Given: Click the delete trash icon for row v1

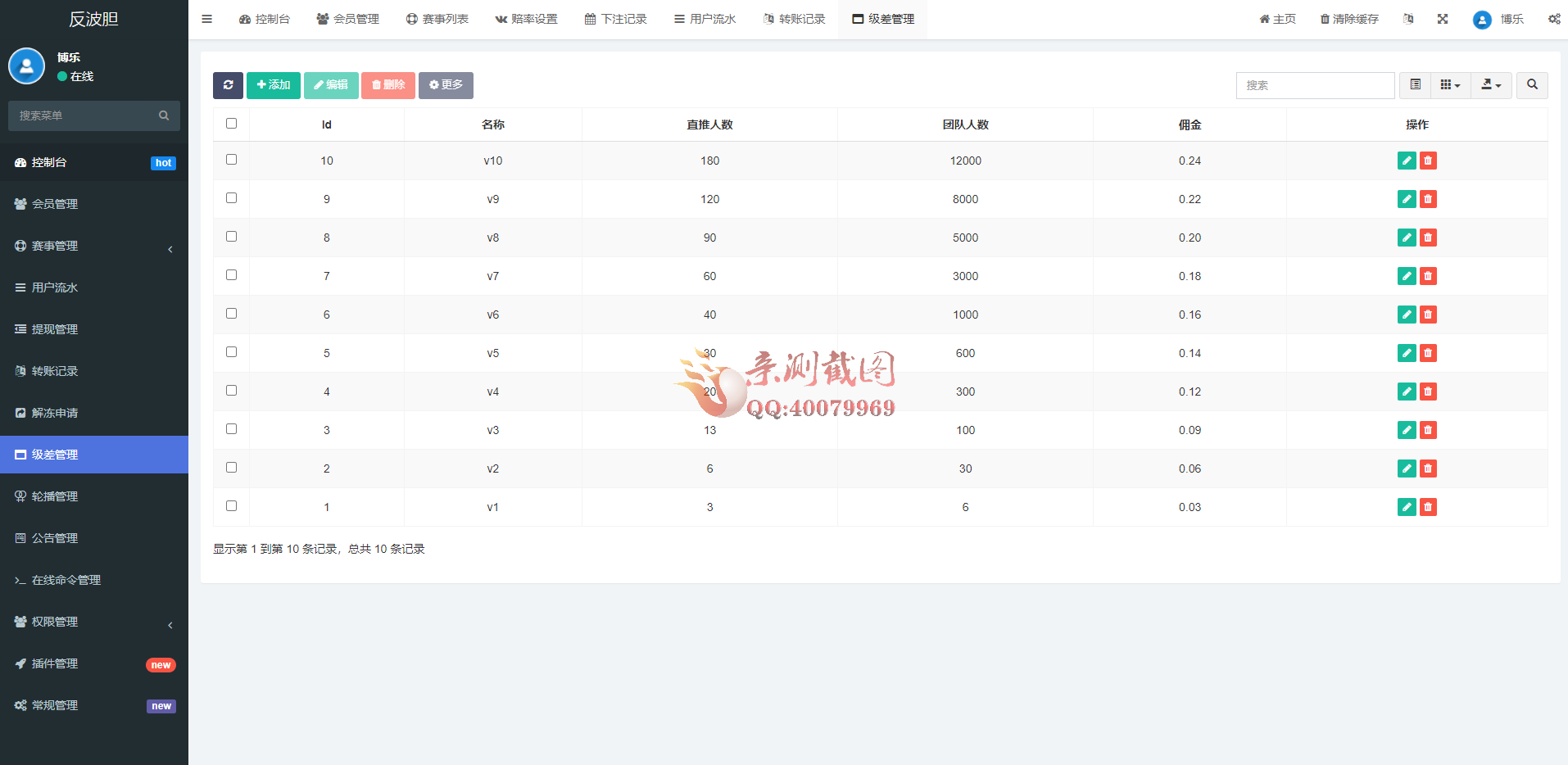Looking at the screenshot, I should tap(1429, 506).
